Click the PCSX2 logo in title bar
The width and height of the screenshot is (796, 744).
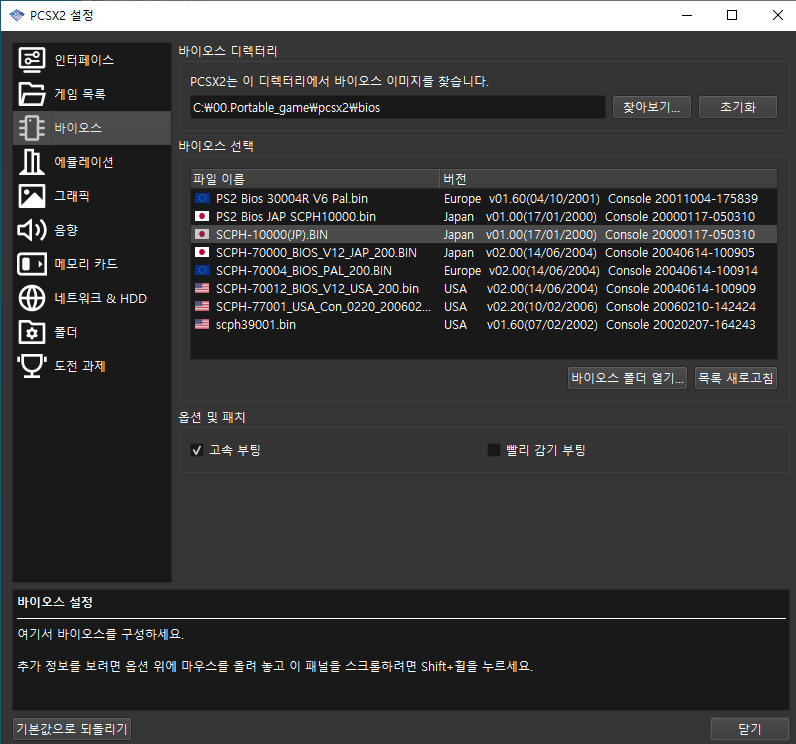17,15
